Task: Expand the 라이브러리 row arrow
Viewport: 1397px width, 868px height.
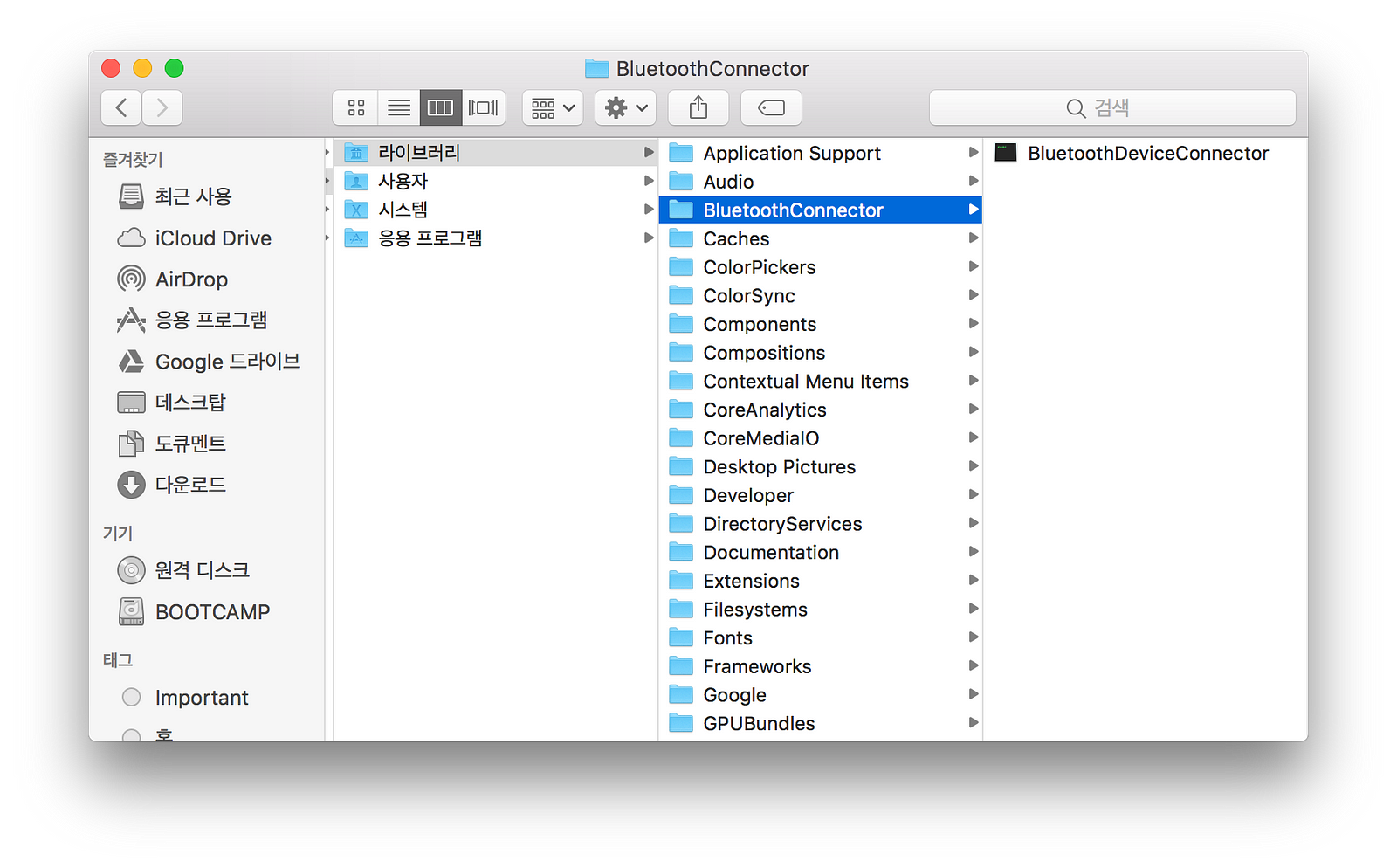Action: click(x=649, y=153)
